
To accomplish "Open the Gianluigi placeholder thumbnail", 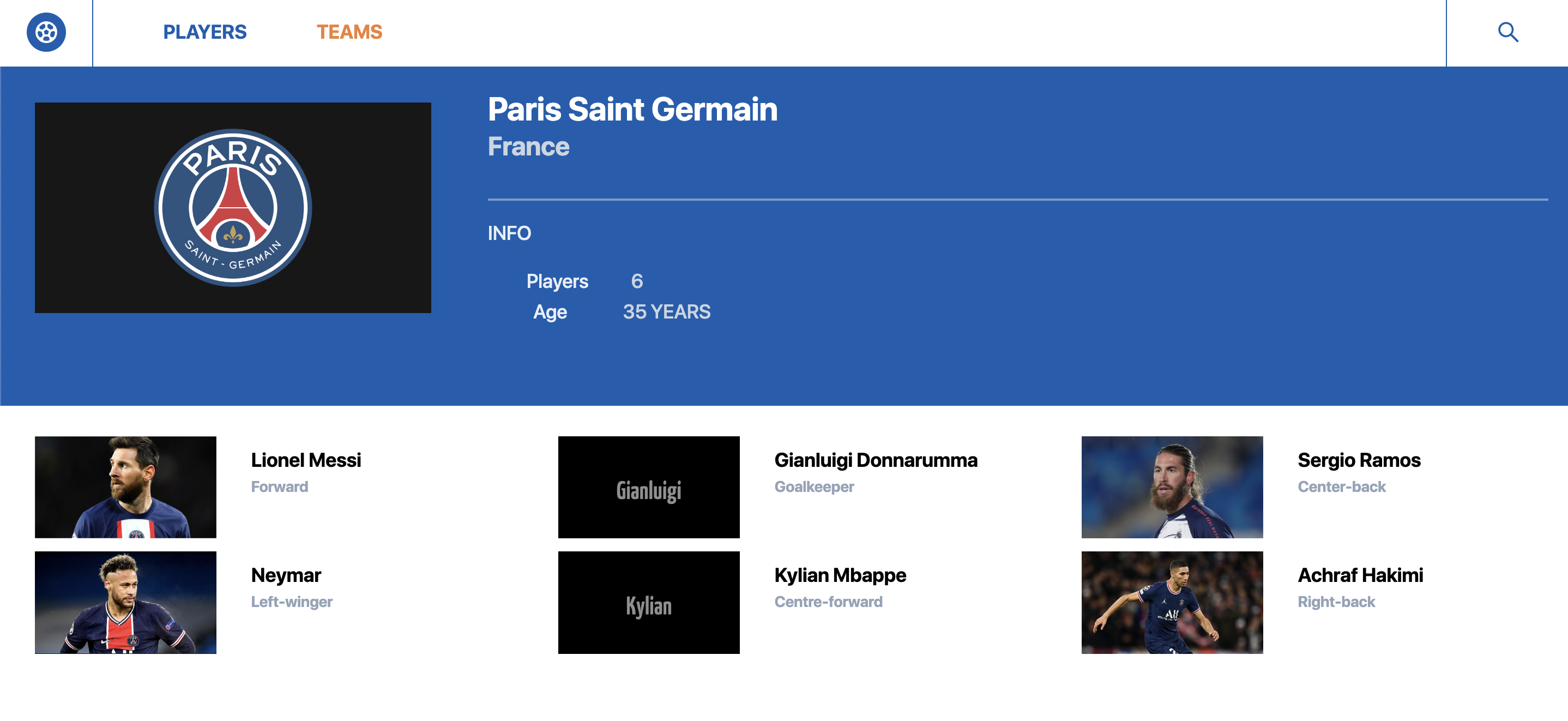I will point(648,486).
